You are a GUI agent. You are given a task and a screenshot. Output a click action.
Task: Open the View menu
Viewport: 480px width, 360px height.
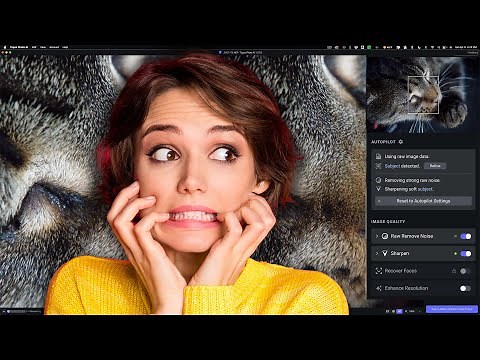coord(43,47)
